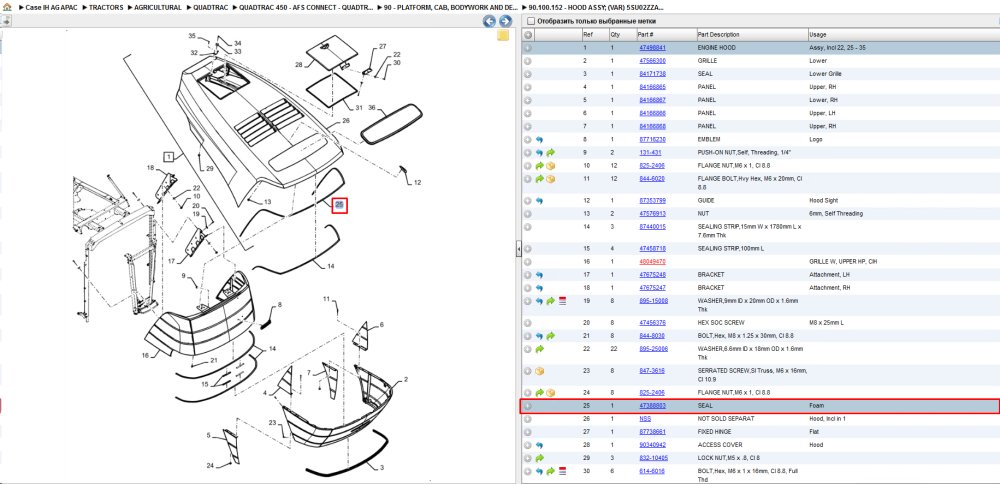Open the QUADTRAC breadcrumb
The height and width of the screenshot is (484, 1000).
click(210, 7)
